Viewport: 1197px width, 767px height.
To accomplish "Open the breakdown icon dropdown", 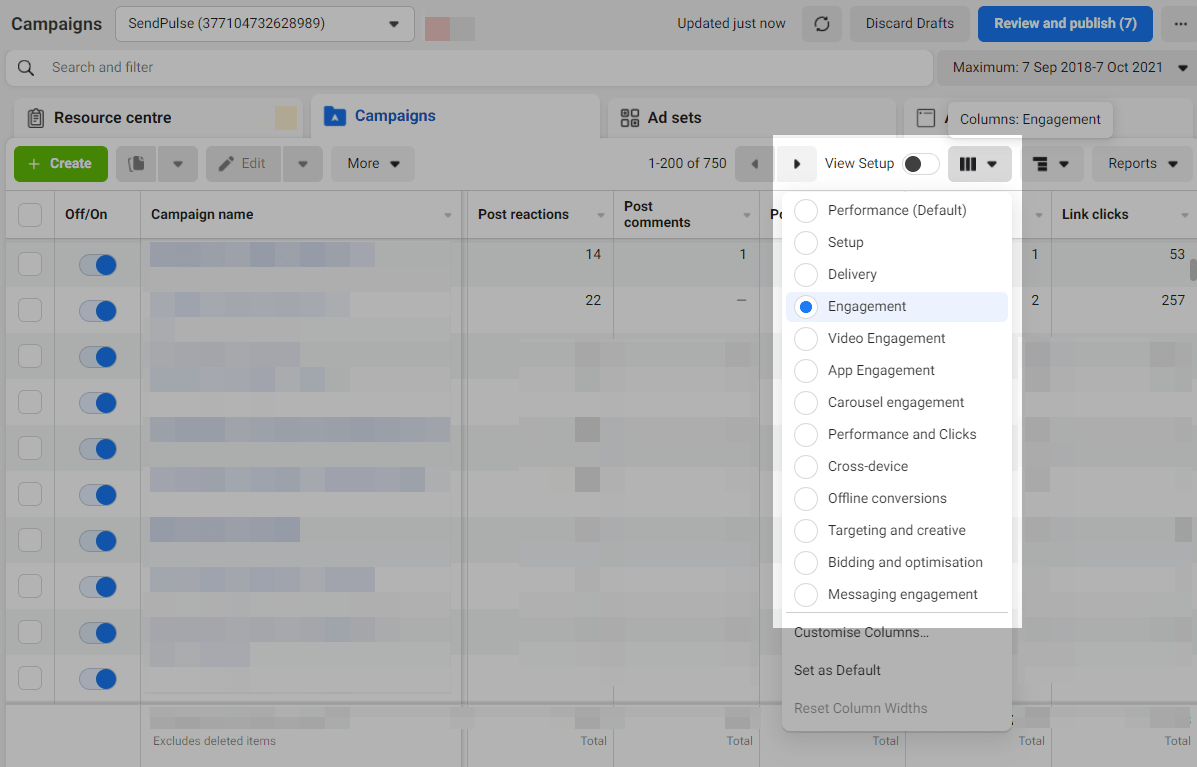I will coord(1051,164).
